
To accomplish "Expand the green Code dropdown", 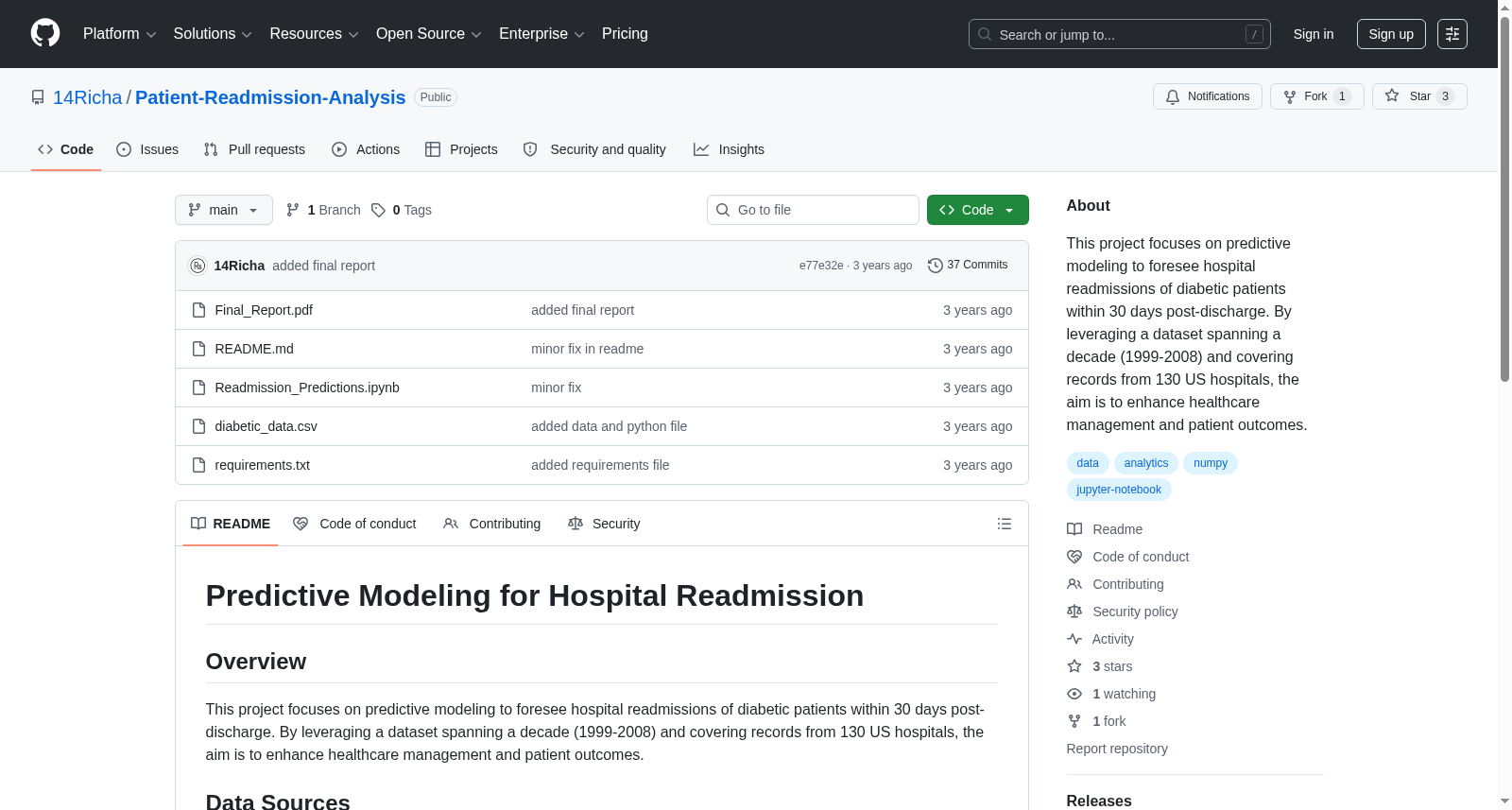I will pos(977,210).
